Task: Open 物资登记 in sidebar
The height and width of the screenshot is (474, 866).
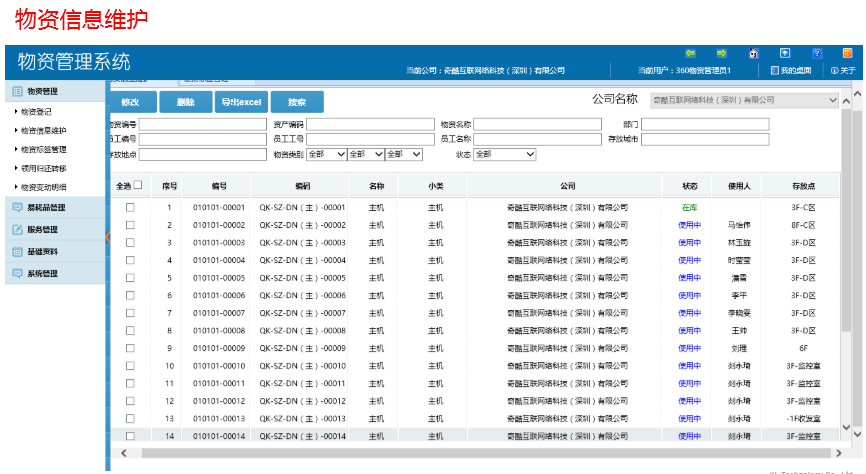Action: point(36,112)
